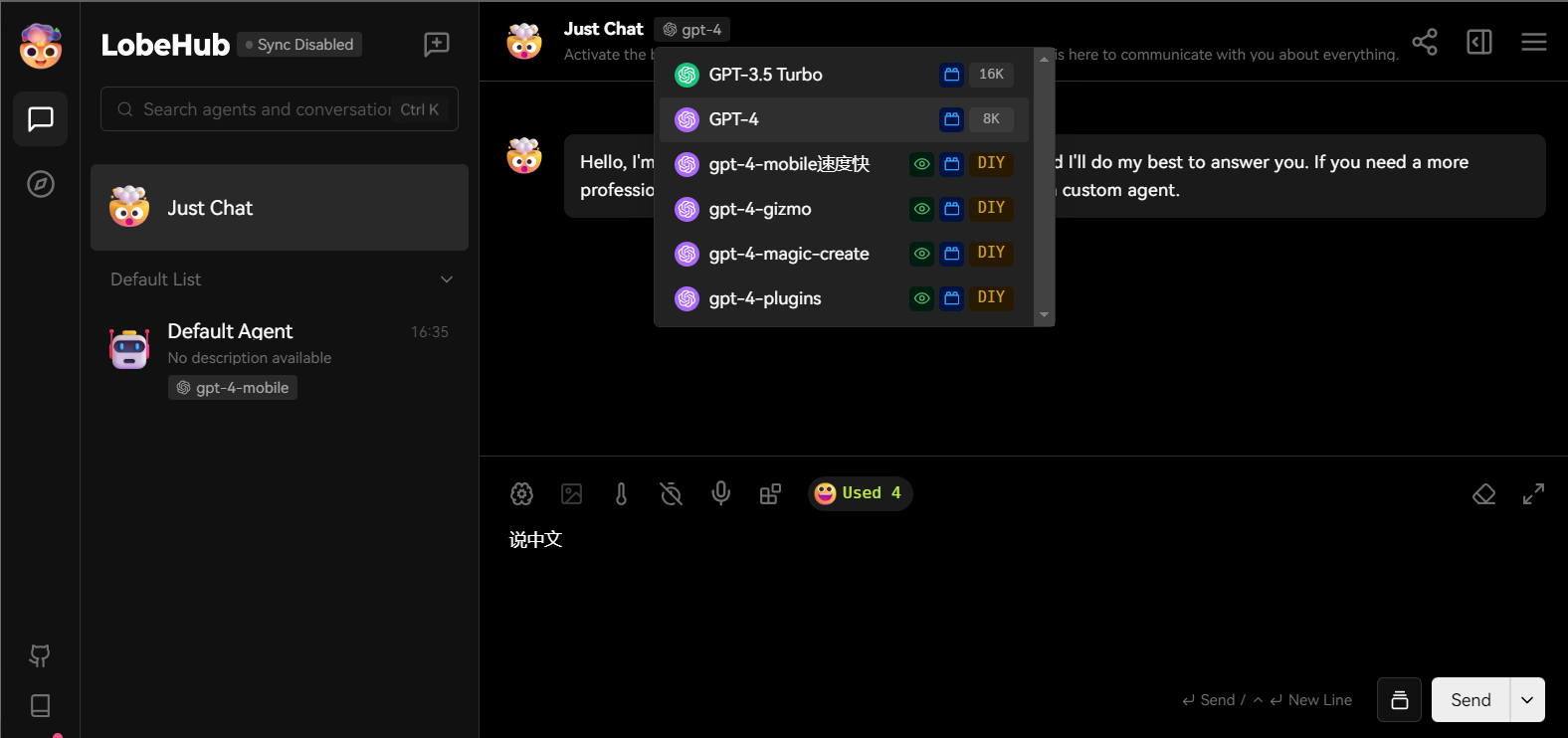Adjust temperature via thermometer icon
Screen dimensions: 1568x738
622,493
